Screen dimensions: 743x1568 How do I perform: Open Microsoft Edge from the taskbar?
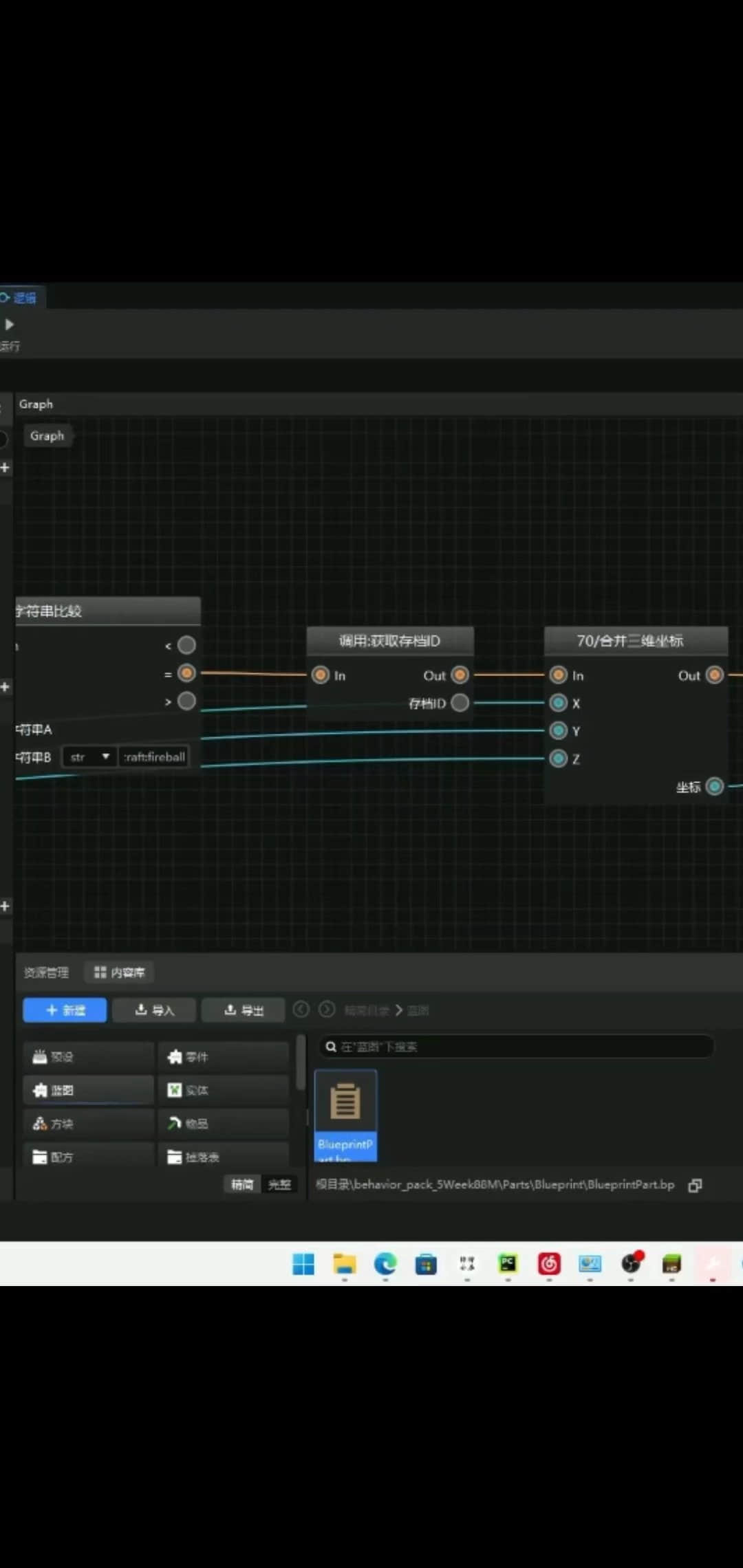pos(385,1264)
